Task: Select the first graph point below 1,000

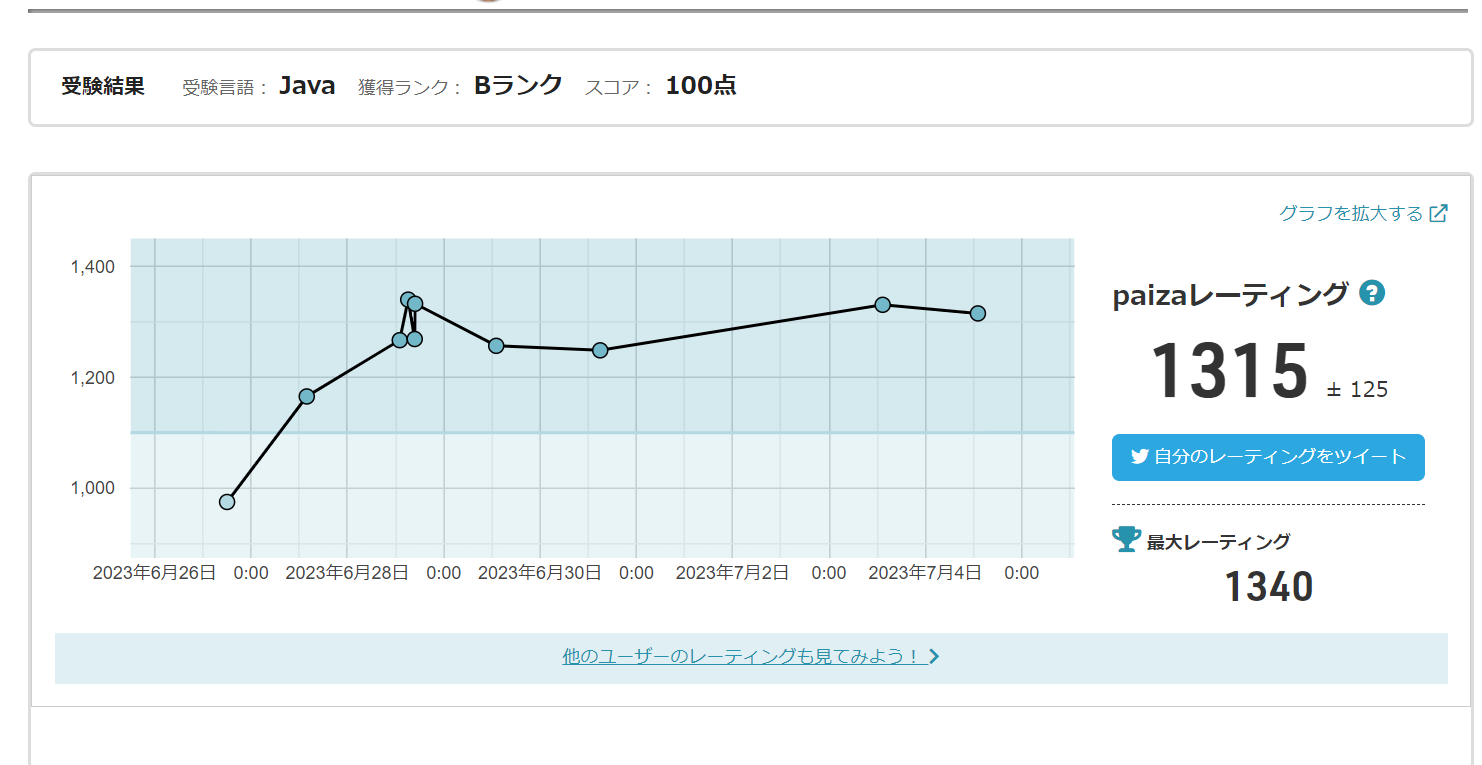Action: point(227,502)
